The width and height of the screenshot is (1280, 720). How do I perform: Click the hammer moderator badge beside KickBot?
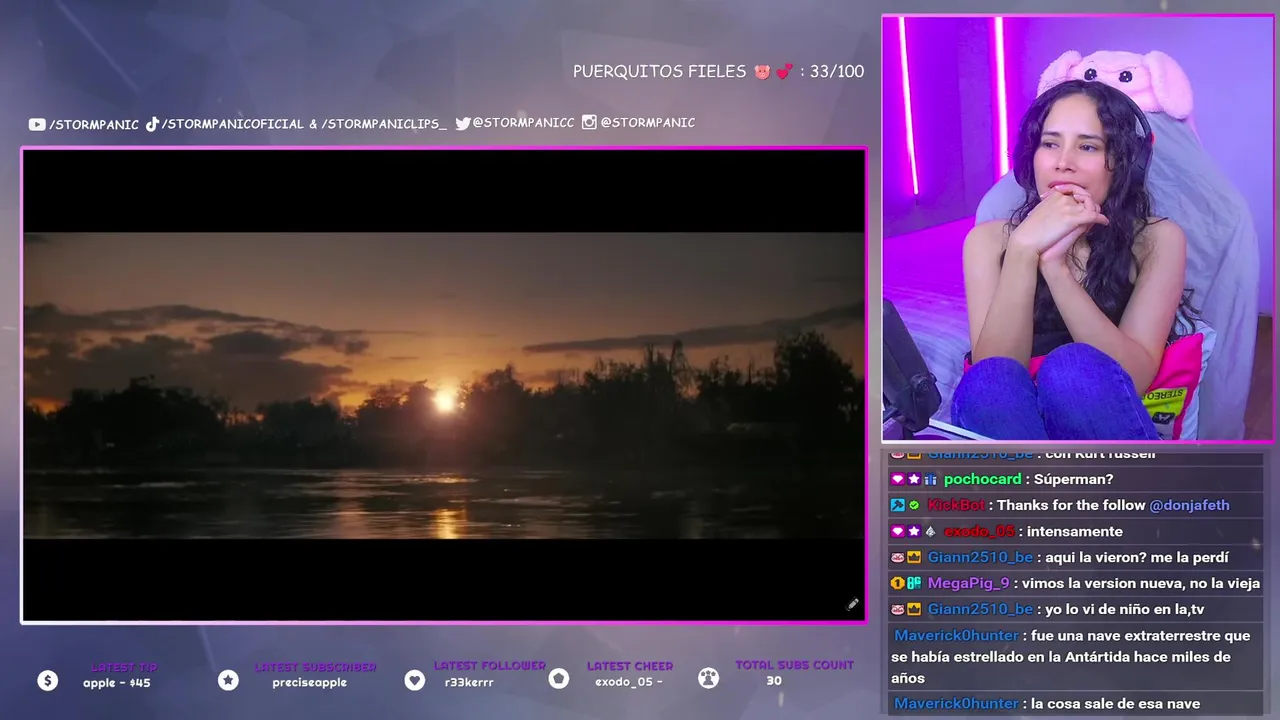(x=897, y=505)
